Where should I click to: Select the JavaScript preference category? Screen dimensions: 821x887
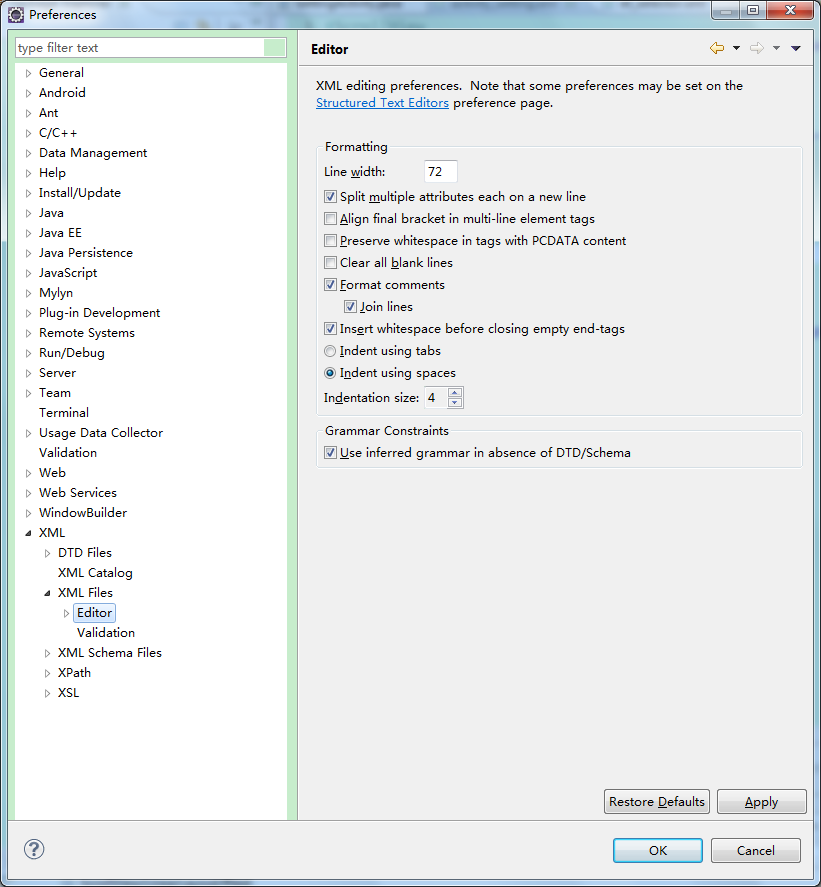coord(68,273)
